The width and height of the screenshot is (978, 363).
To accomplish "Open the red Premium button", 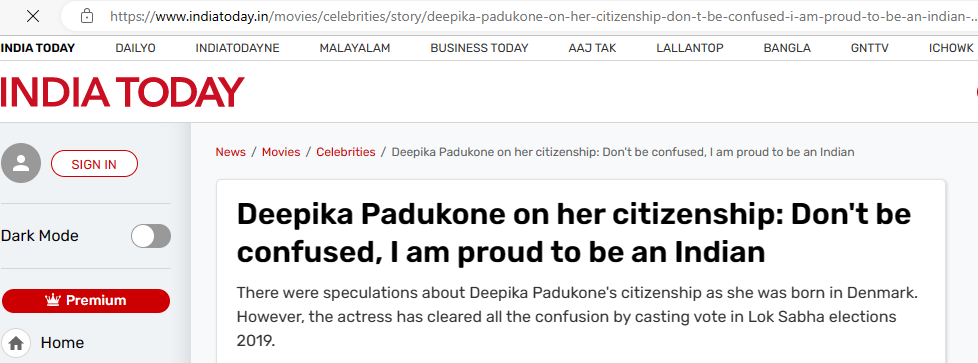I will (86, 301).
